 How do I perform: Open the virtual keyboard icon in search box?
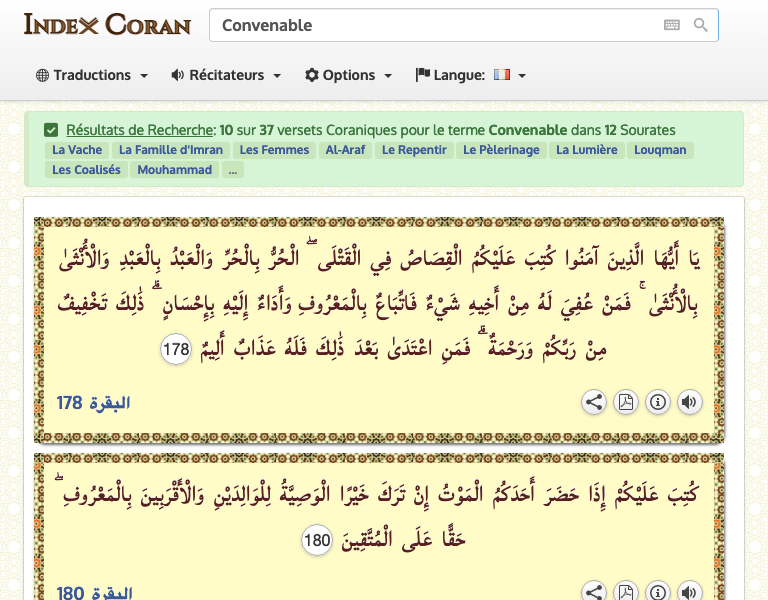pos(672,25)
